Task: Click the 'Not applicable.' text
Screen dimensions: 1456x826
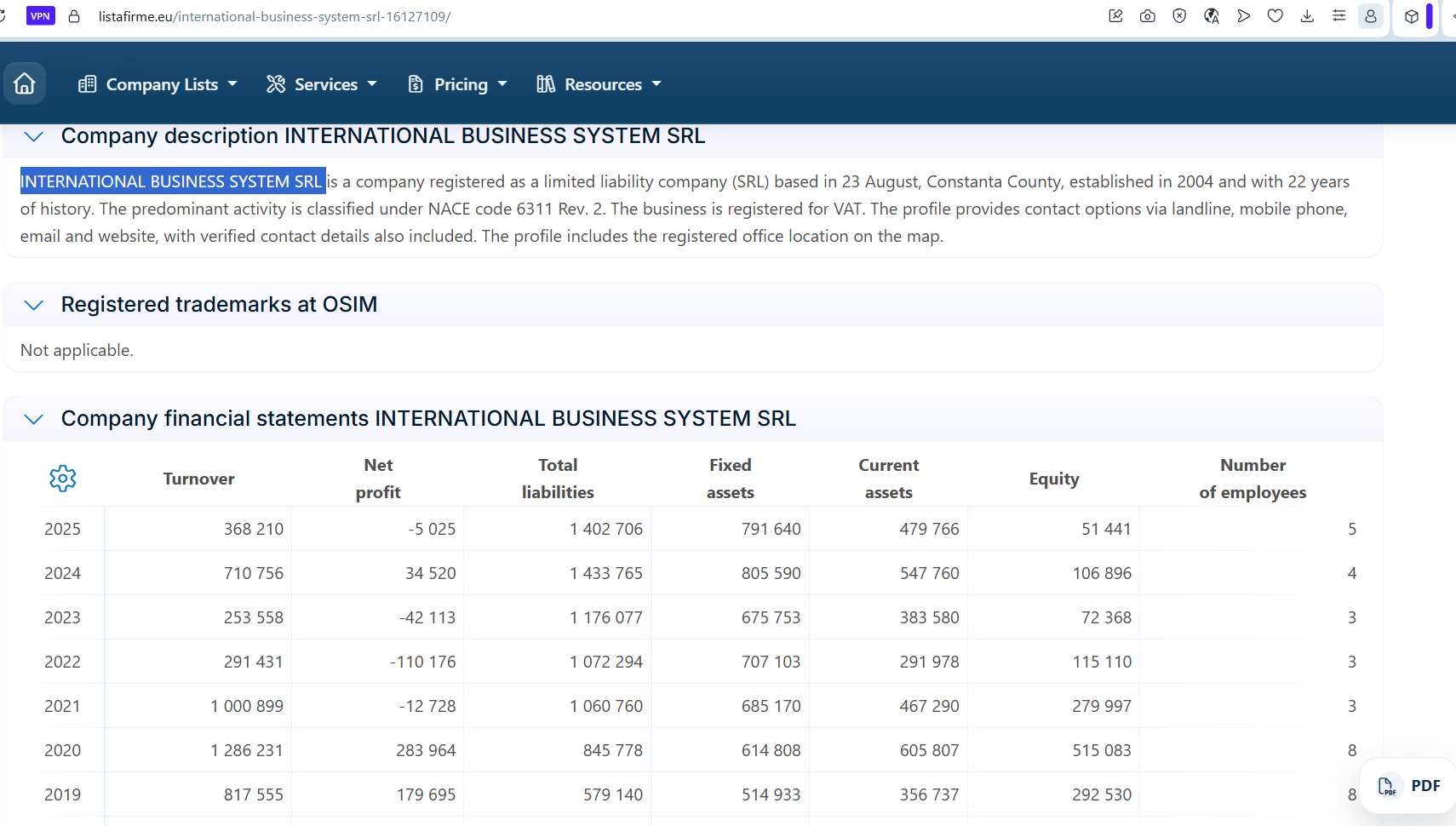Action: pyautogui.click(x=77, y=350)
